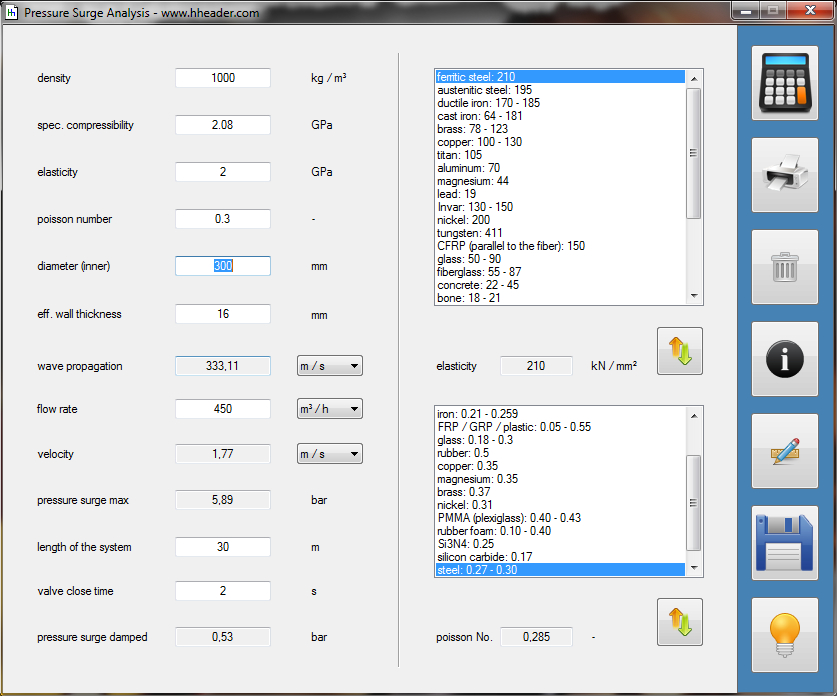Select 'PMMA (plexiglass): 0.40 - 0.43' entry
This screenshot has height=696, width=837.
coord(560,518)
